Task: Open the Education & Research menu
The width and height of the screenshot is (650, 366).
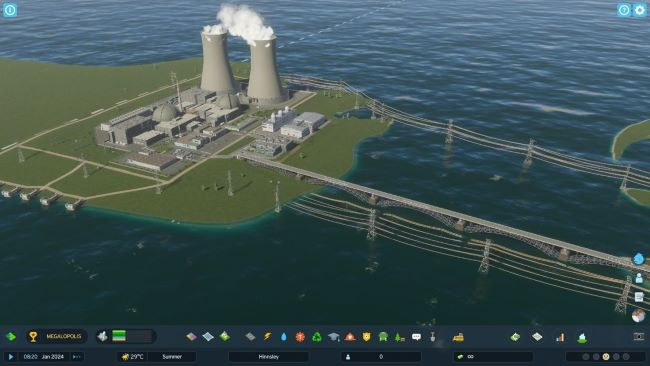Action: [334, 337]
